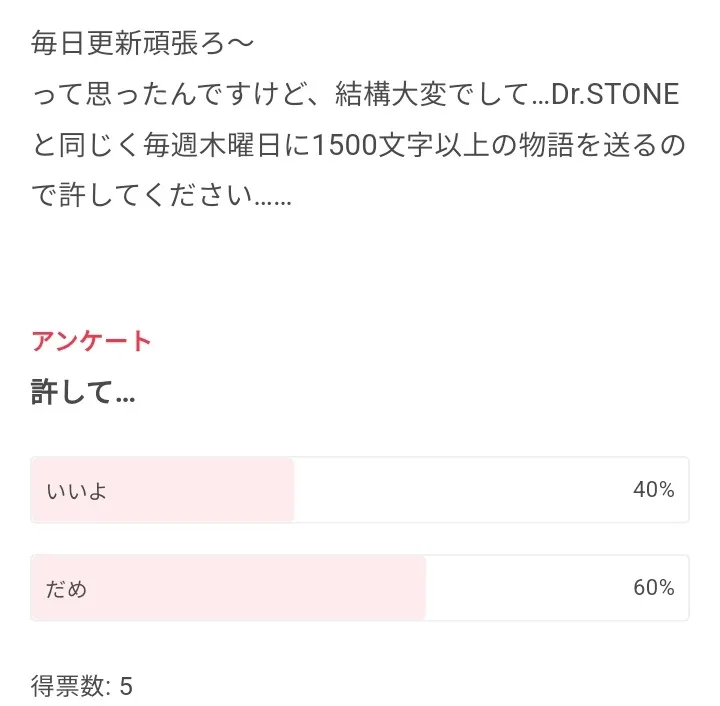720x706 pixels.
Task: Click the "得票数: 5" vote count
Action: 81,687
